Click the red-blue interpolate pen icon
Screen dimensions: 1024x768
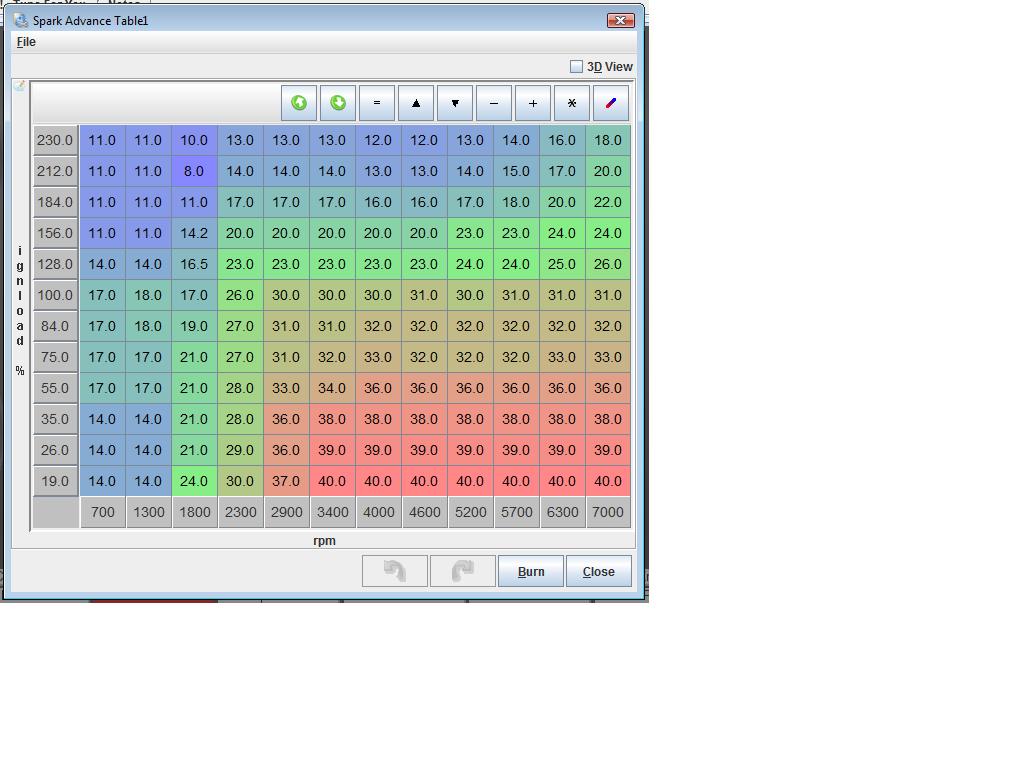[x=611, y=103]
